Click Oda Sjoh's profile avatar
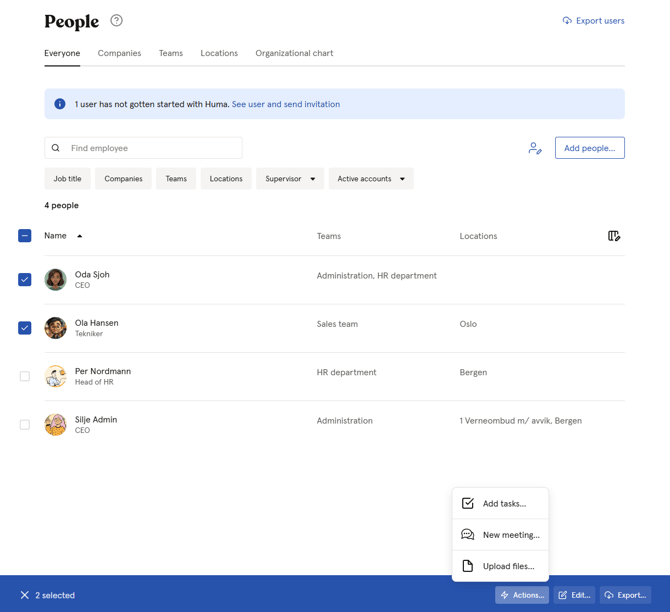This screenshot has height=612, width=670. (x=56, y=280)
